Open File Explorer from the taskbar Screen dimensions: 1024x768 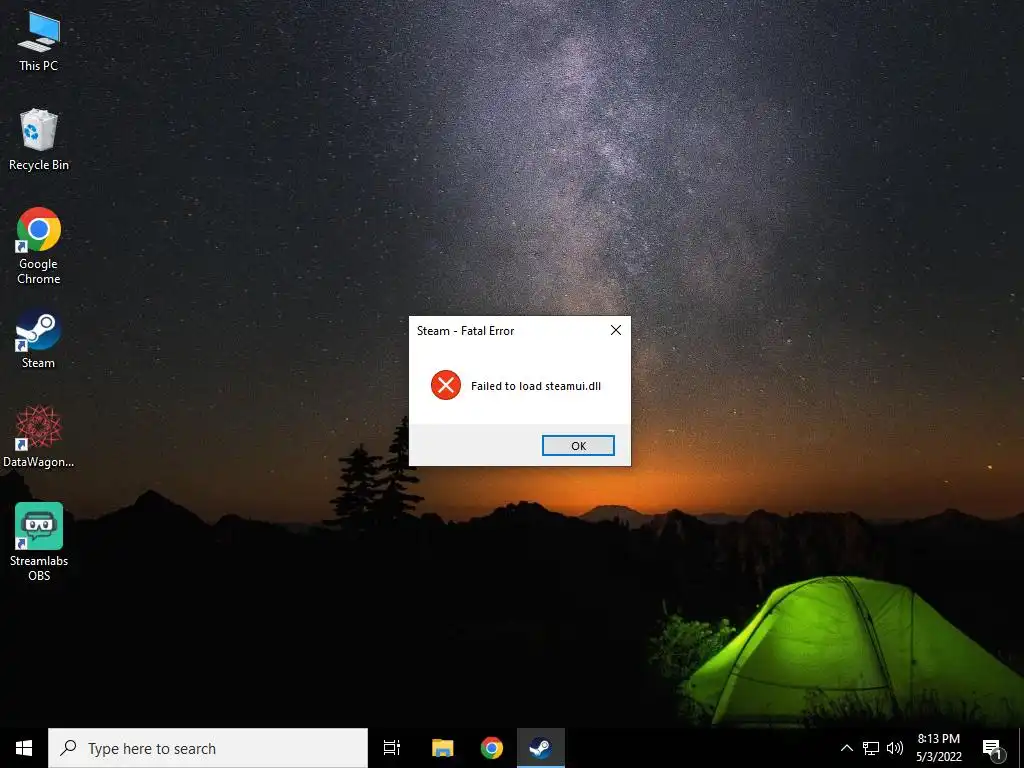pyautogui.click(x=442, y=748)
